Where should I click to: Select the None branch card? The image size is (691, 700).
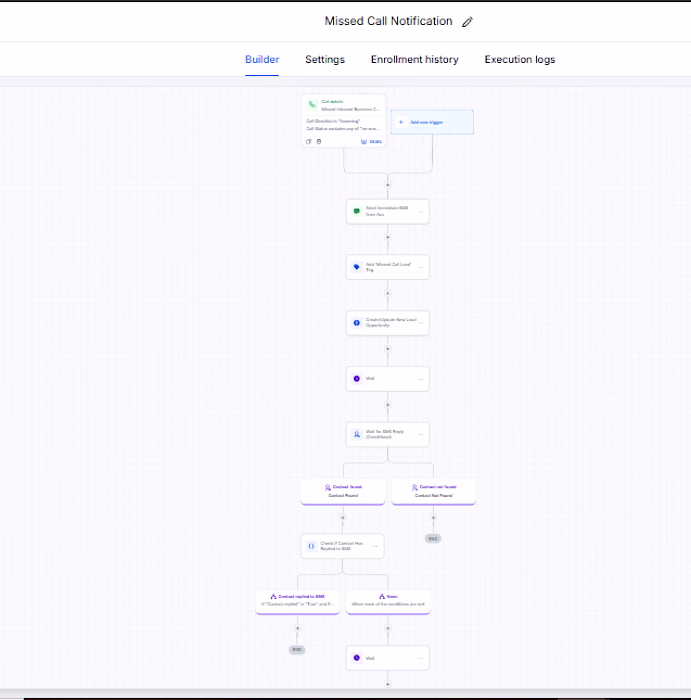point(388,601)
